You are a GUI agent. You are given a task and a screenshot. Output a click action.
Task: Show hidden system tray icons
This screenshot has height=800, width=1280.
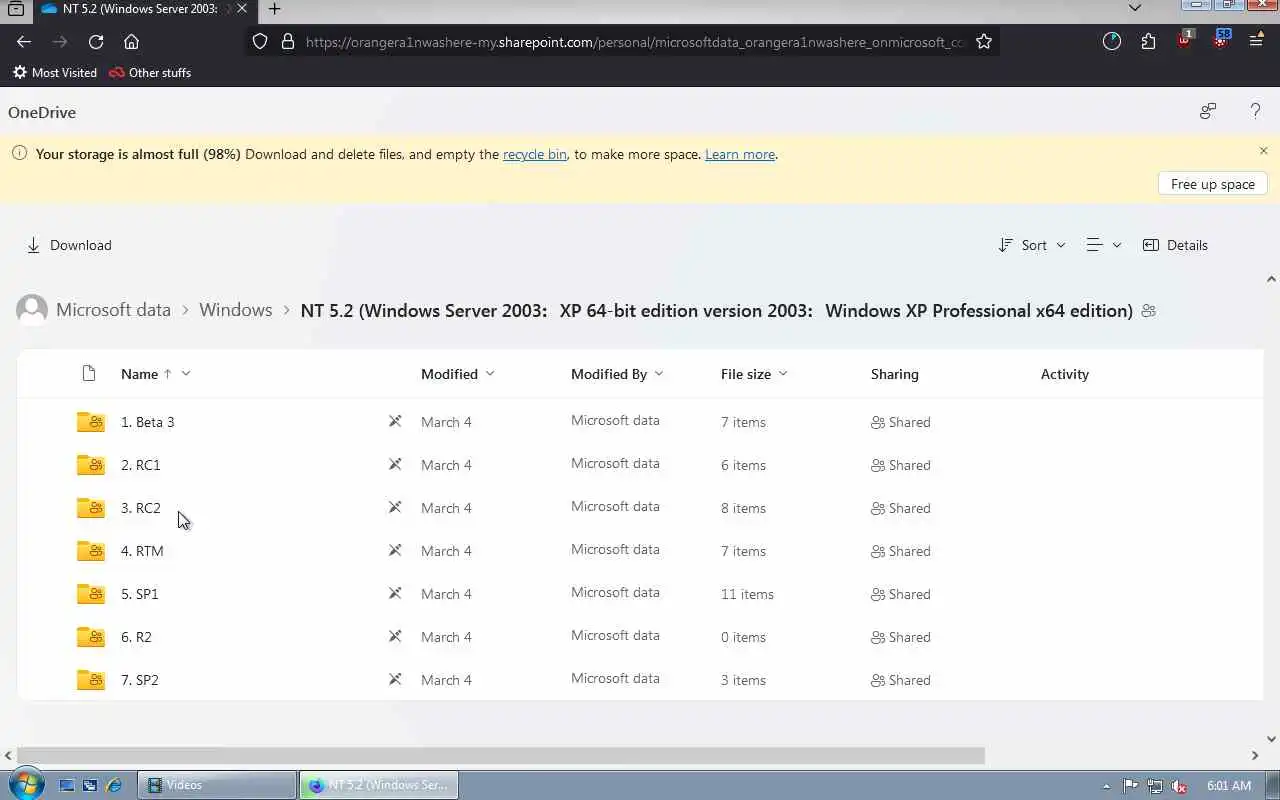pyautogui.click(x=1106, y=786)
